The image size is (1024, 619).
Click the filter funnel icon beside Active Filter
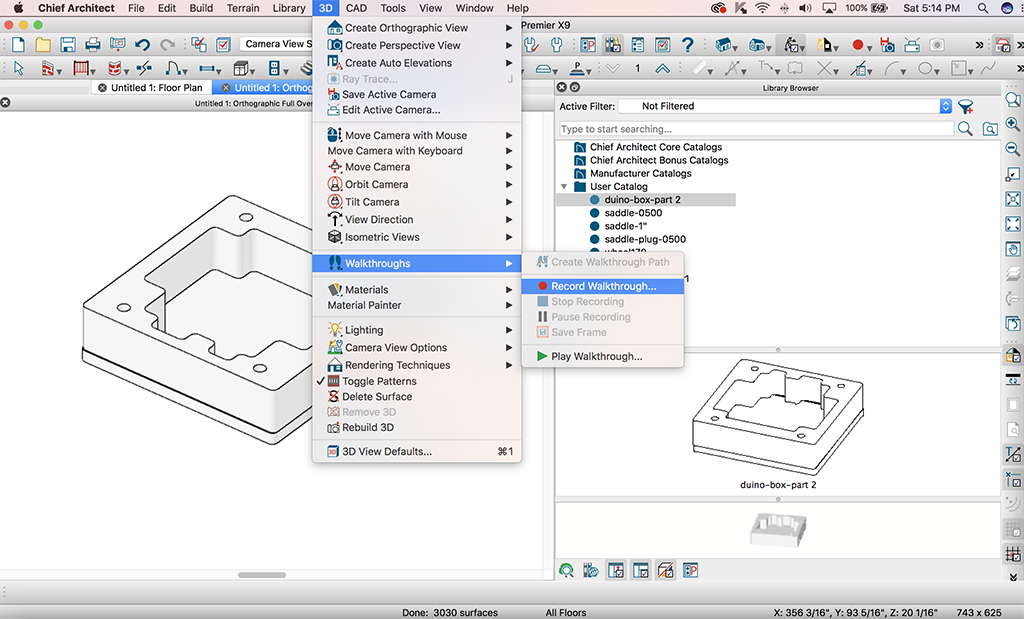tap(966, 106)
